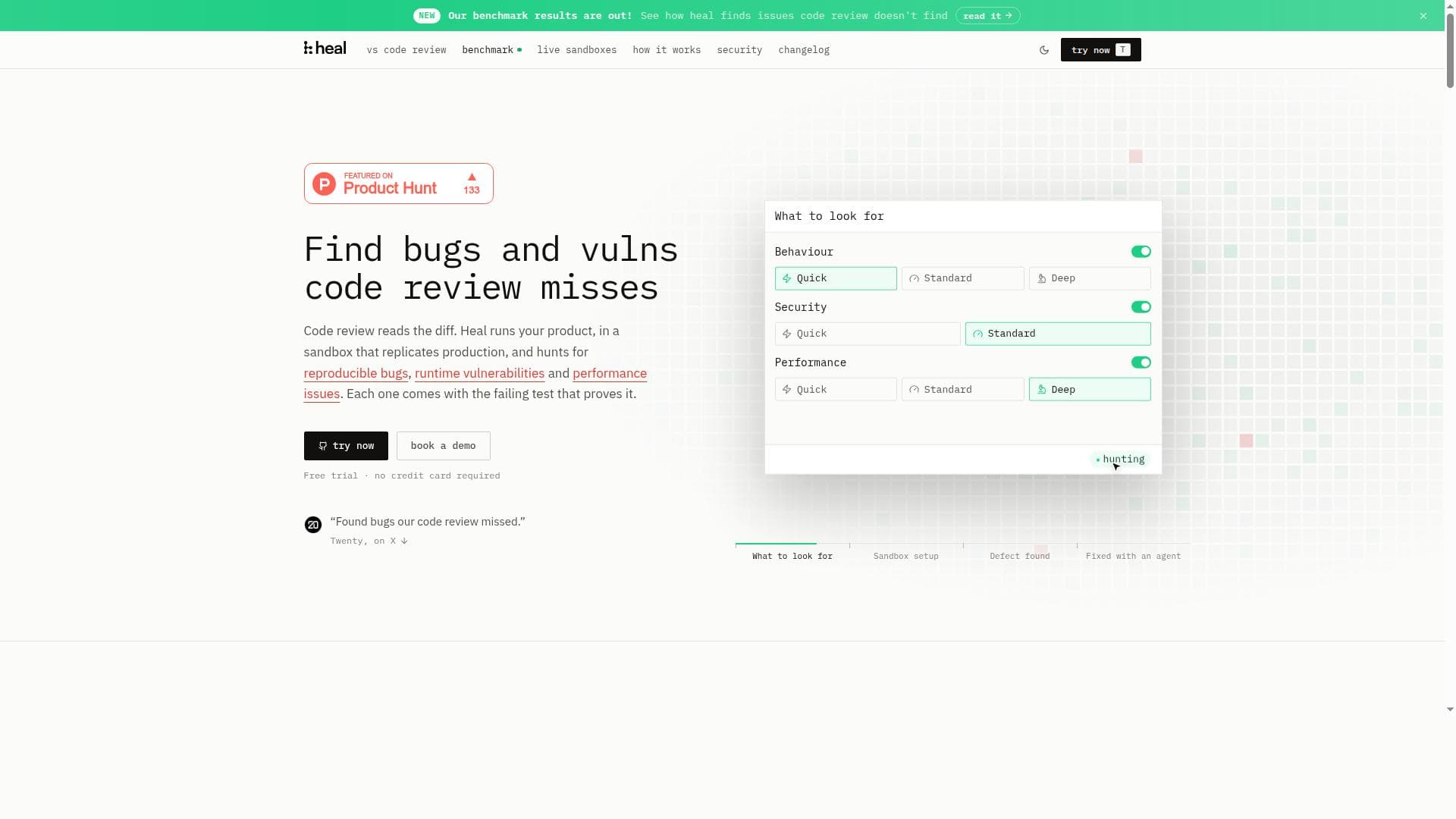Click the hero 'try now' button

pyautogui.click(x=346, y=446)
